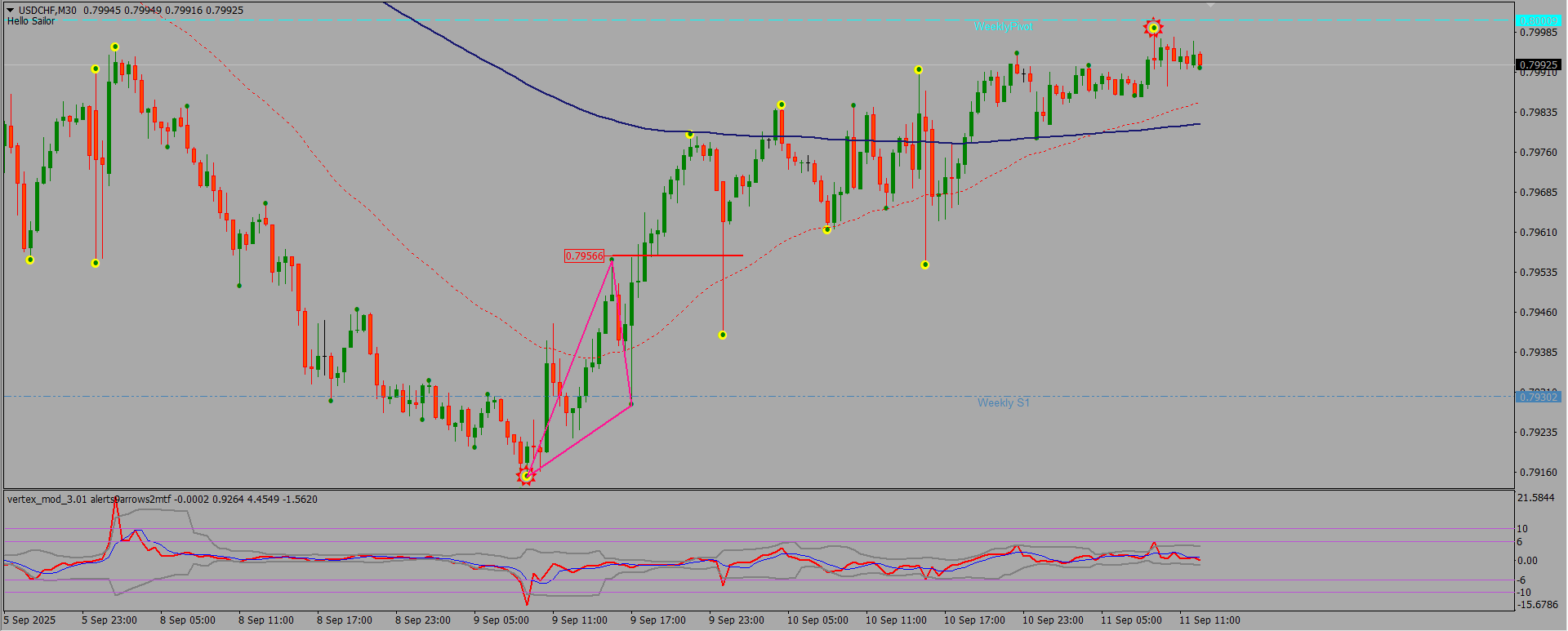Click the -15.6786 indicator scale value

coord(1536,605)
